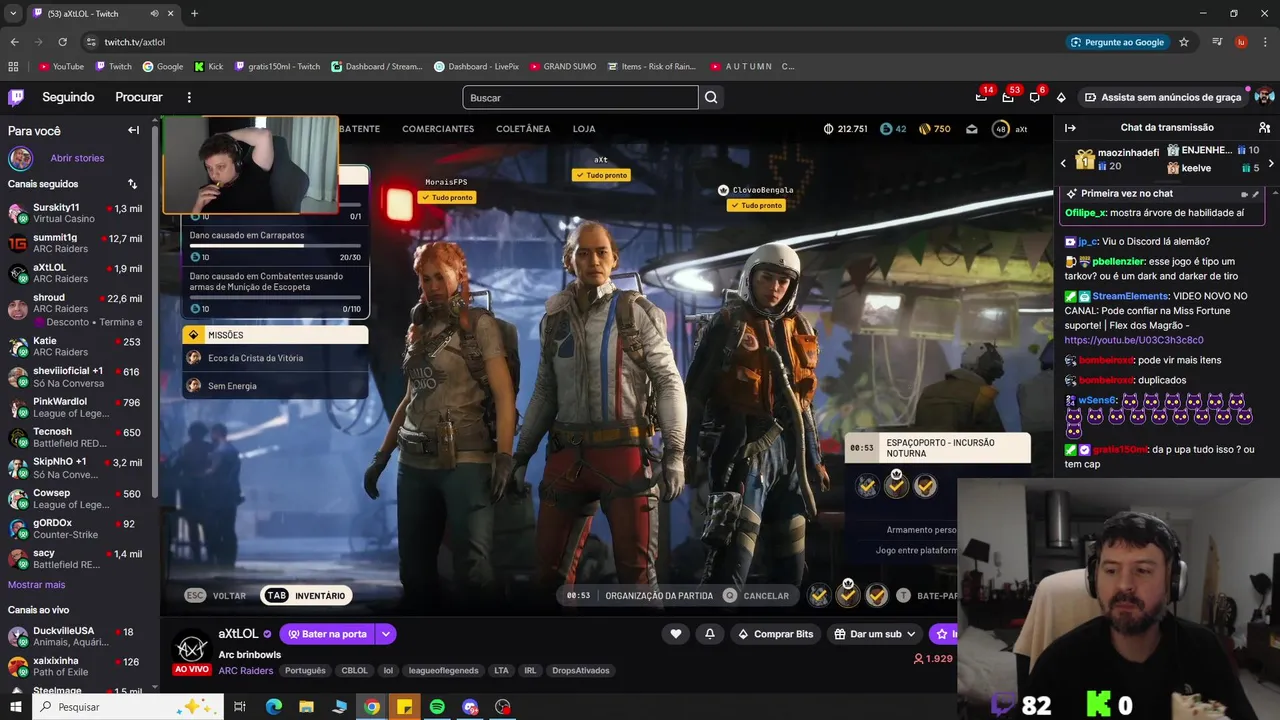Image resolution: width=1280 pixels, height=720 pixels.
Task: Open Cowsep channel in sidebar
Action: tap(77, 498)
